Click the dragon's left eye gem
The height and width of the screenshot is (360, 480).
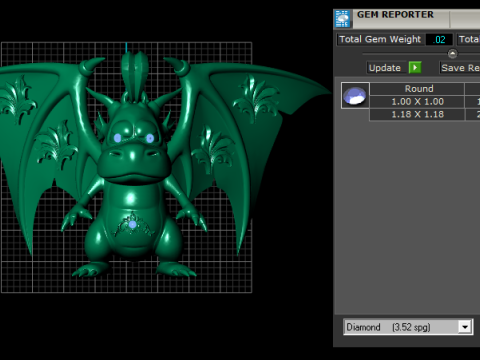(x=117, y=138)
